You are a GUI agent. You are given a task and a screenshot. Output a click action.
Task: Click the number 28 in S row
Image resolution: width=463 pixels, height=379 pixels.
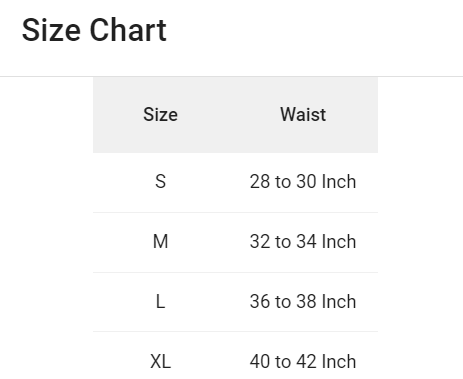(260, 182)
